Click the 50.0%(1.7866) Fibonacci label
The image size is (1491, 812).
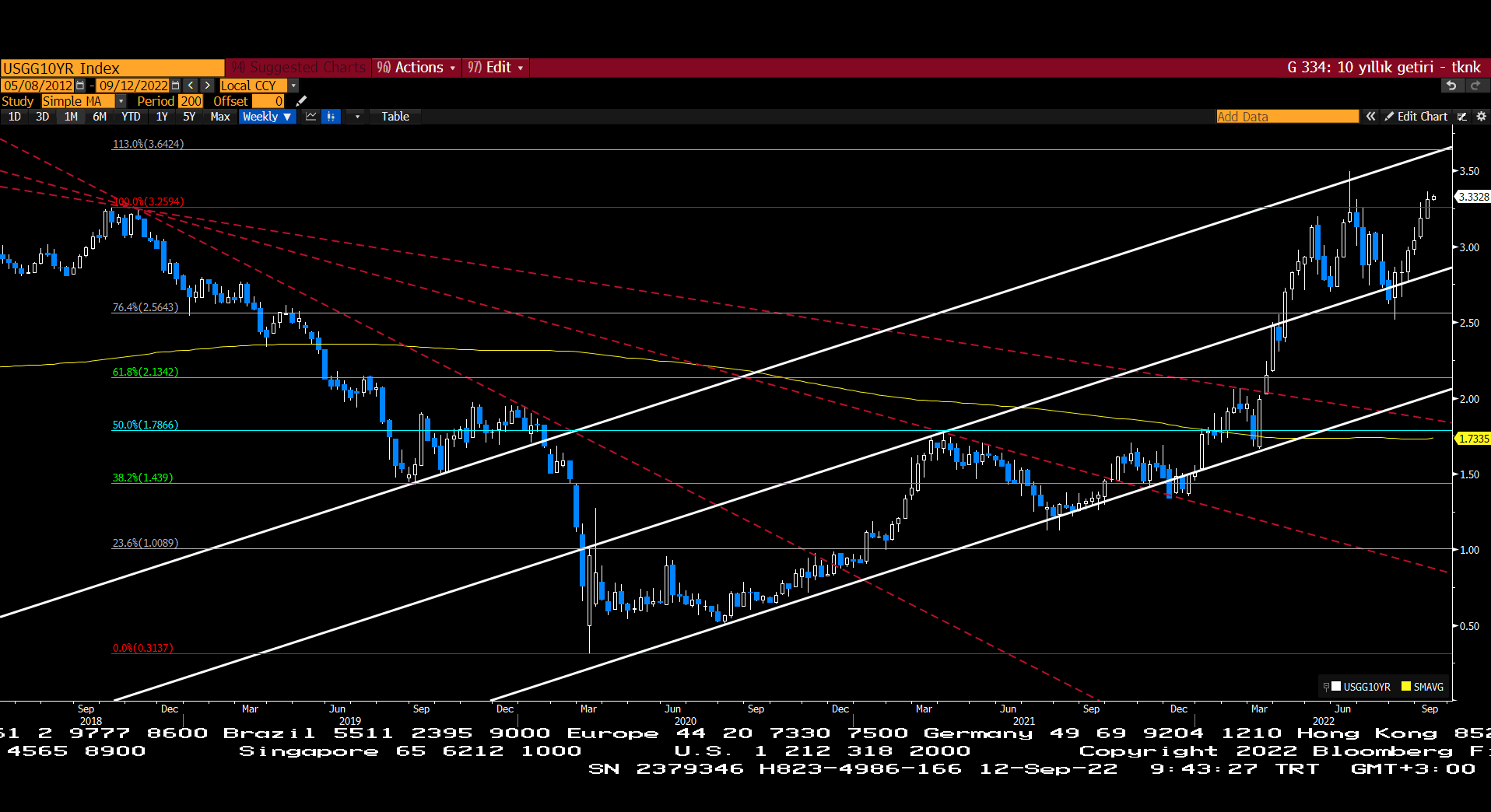146,425
